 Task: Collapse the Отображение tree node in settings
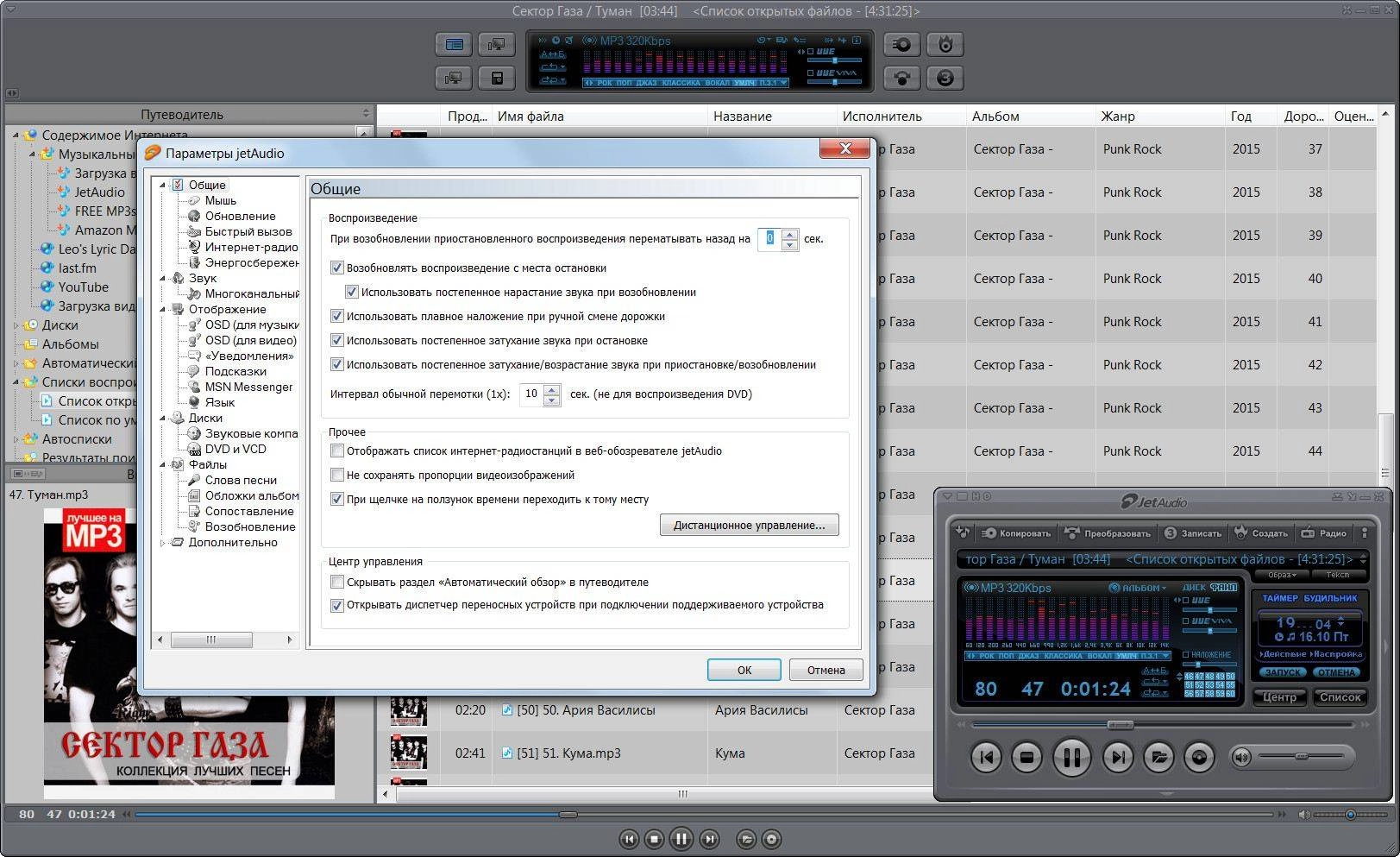[162, 310]
